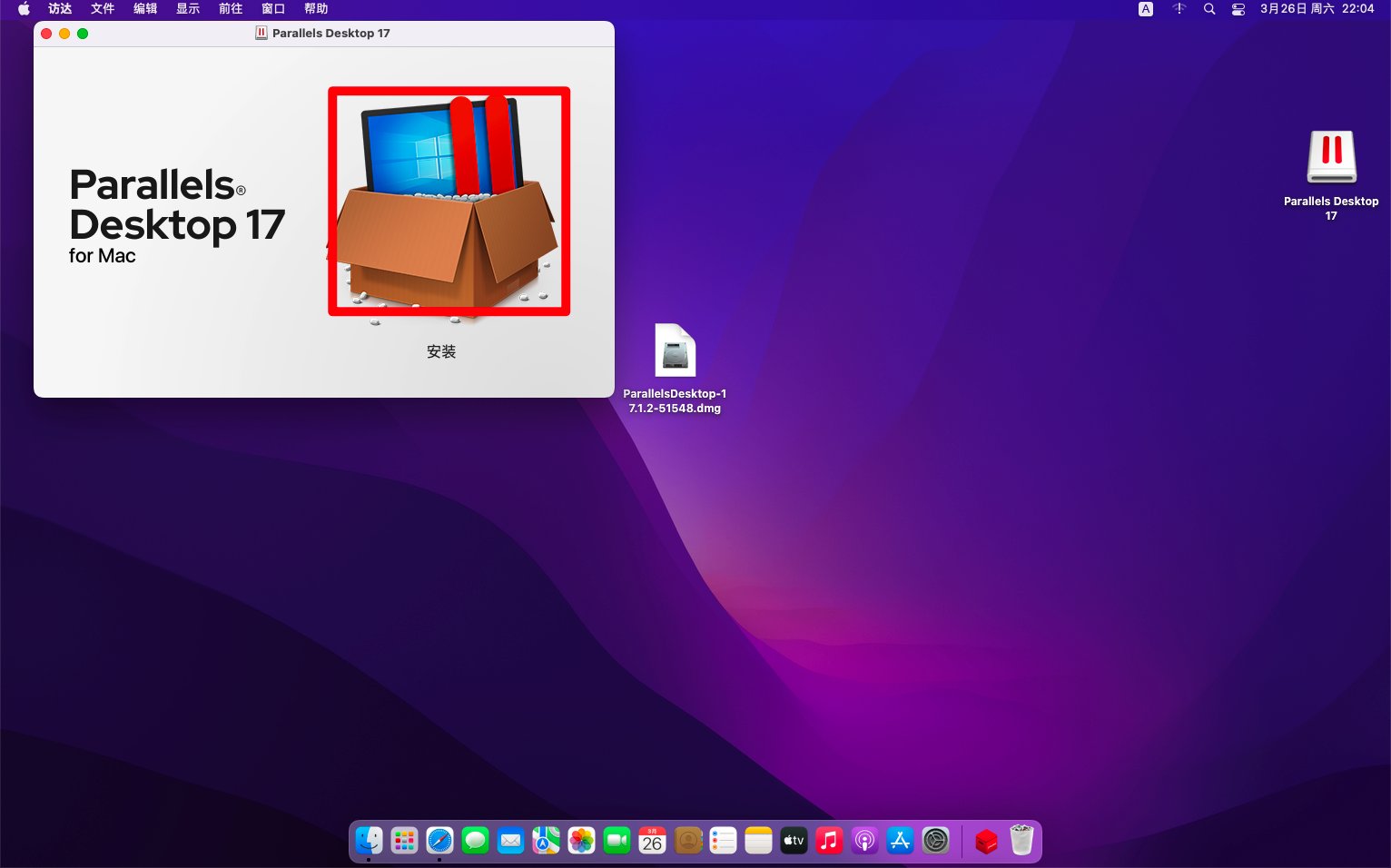Click the Parallels box install icon
Viewport: 1391px width, 868px height.
449,202
